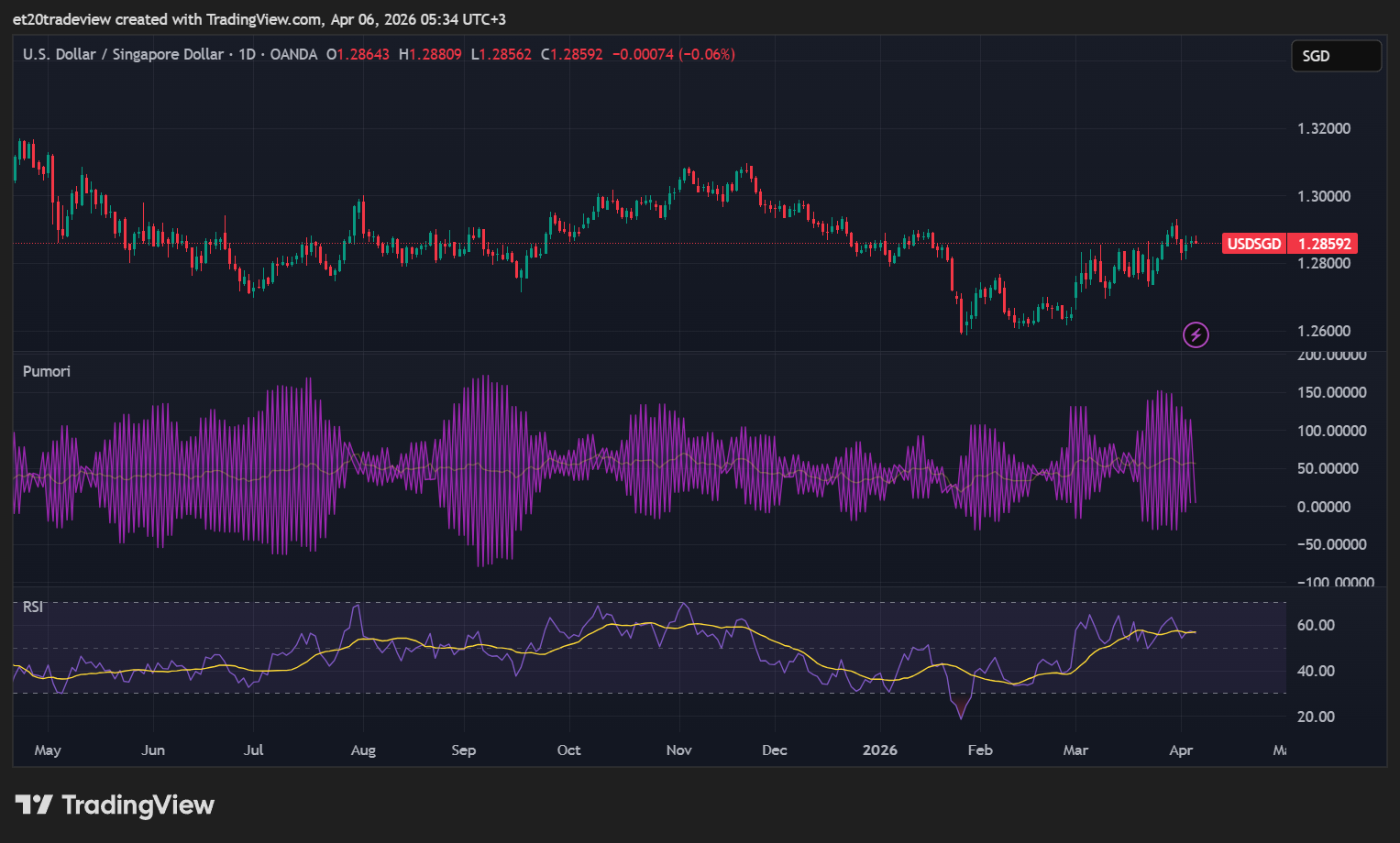The image size is (1400, 843).
Task: Click the TradingView logo at the bottom
Action: pos(115,805)
